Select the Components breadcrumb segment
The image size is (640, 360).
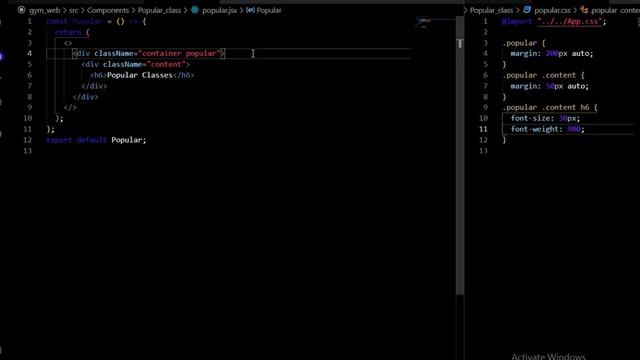[x=108, y=10]
